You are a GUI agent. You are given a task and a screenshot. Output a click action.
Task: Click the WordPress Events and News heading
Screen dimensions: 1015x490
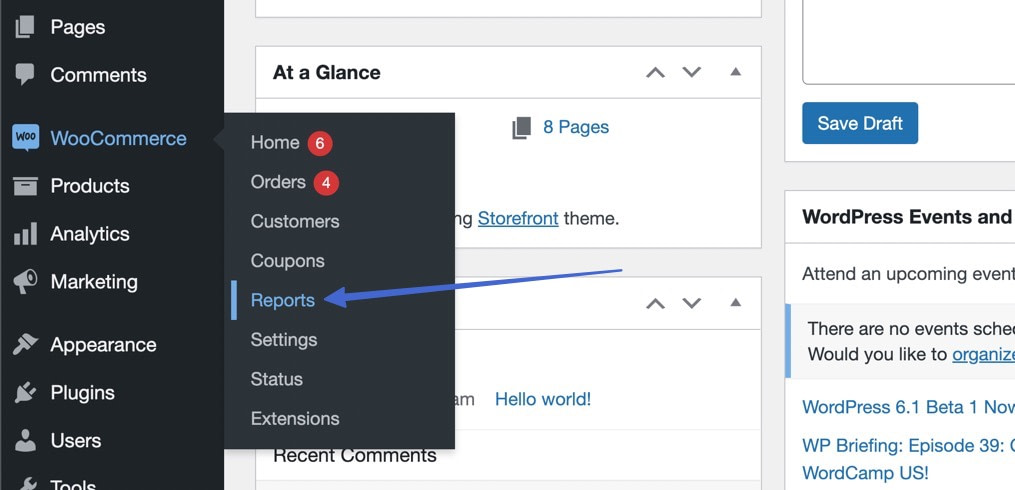pyautogui.click(x=908, y=217)
